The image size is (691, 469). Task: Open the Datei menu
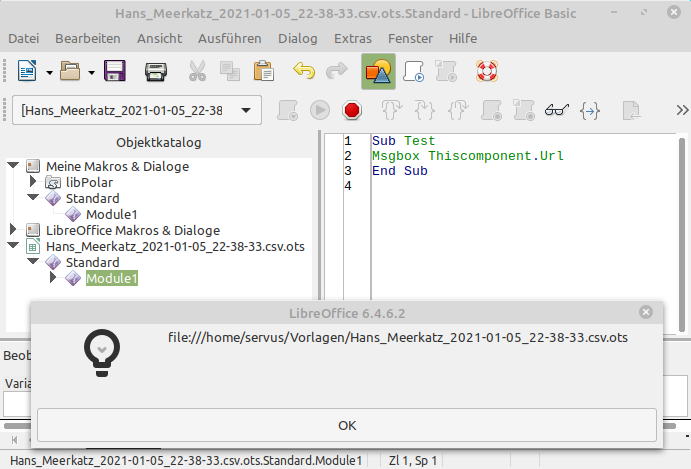[x=24, y=38]
